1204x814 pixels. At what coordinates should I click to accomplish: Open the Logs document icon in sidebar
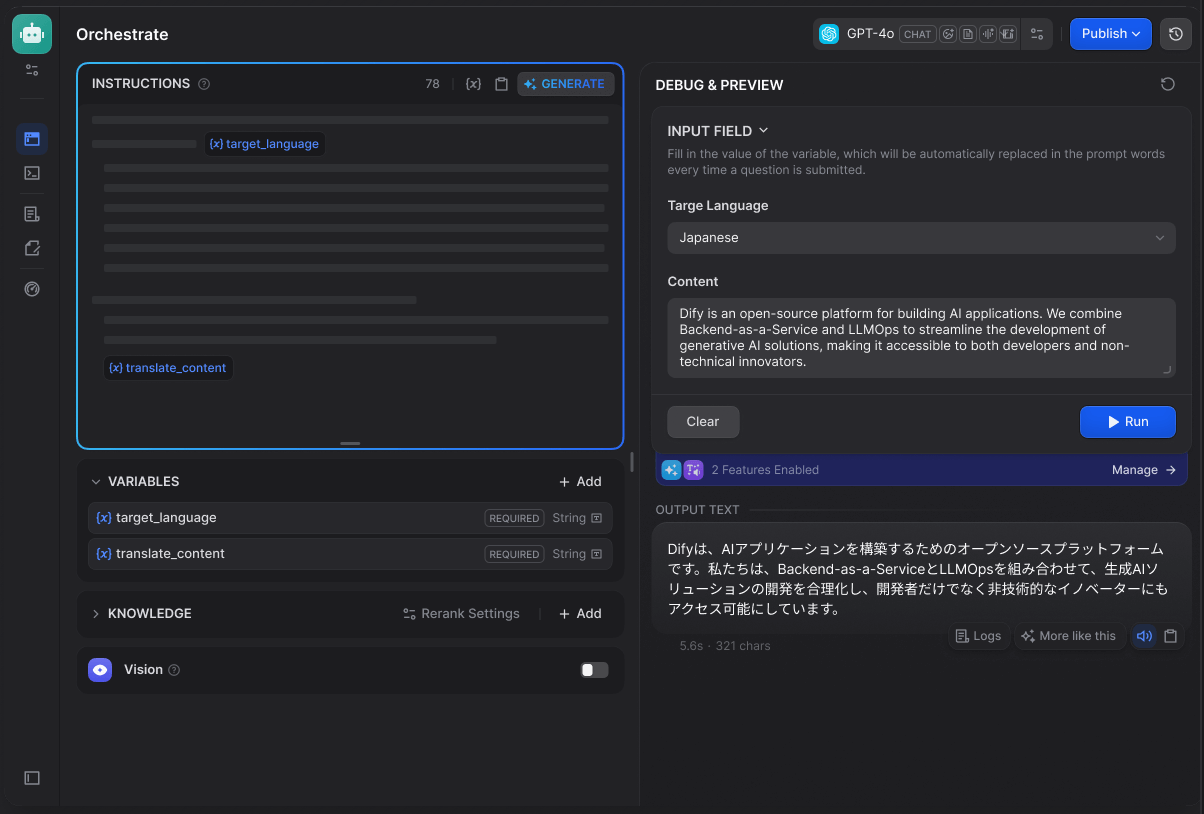click(x=32, y=214)
